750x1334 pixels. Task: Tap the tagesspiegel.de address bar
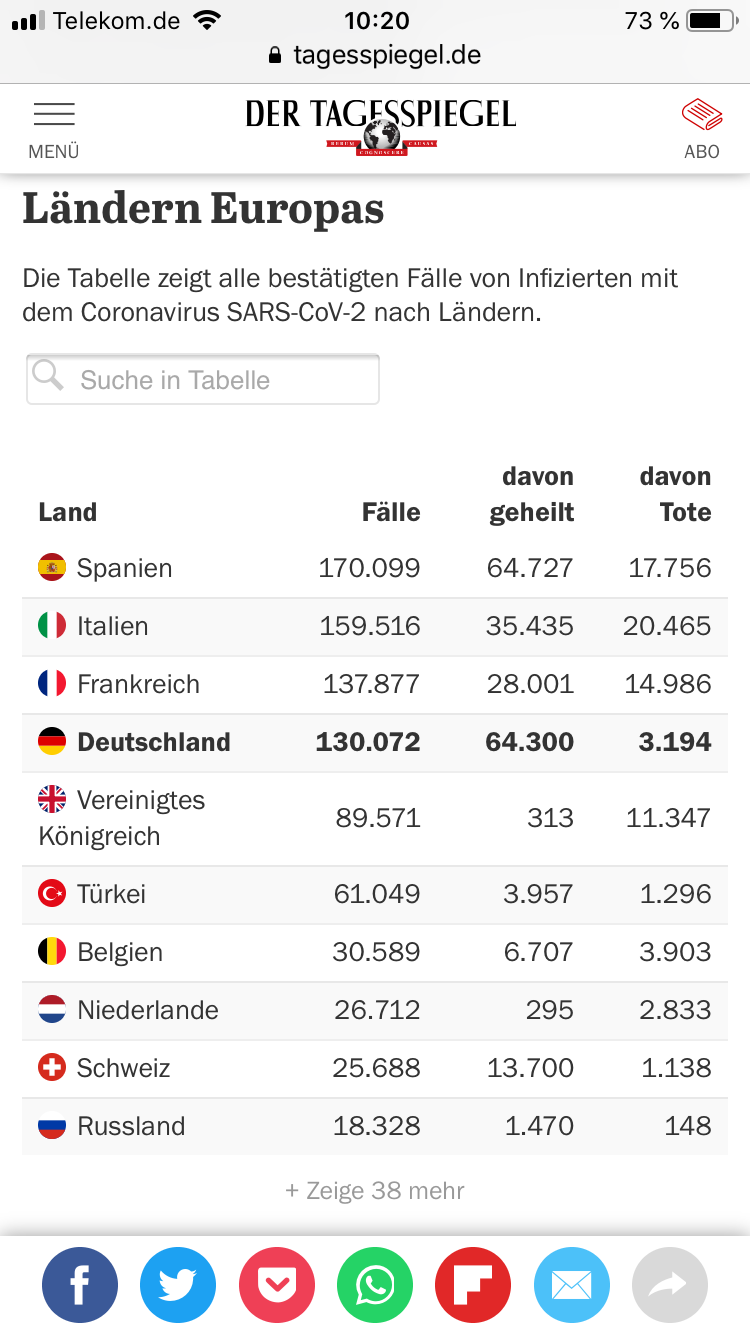click(375, 55)
